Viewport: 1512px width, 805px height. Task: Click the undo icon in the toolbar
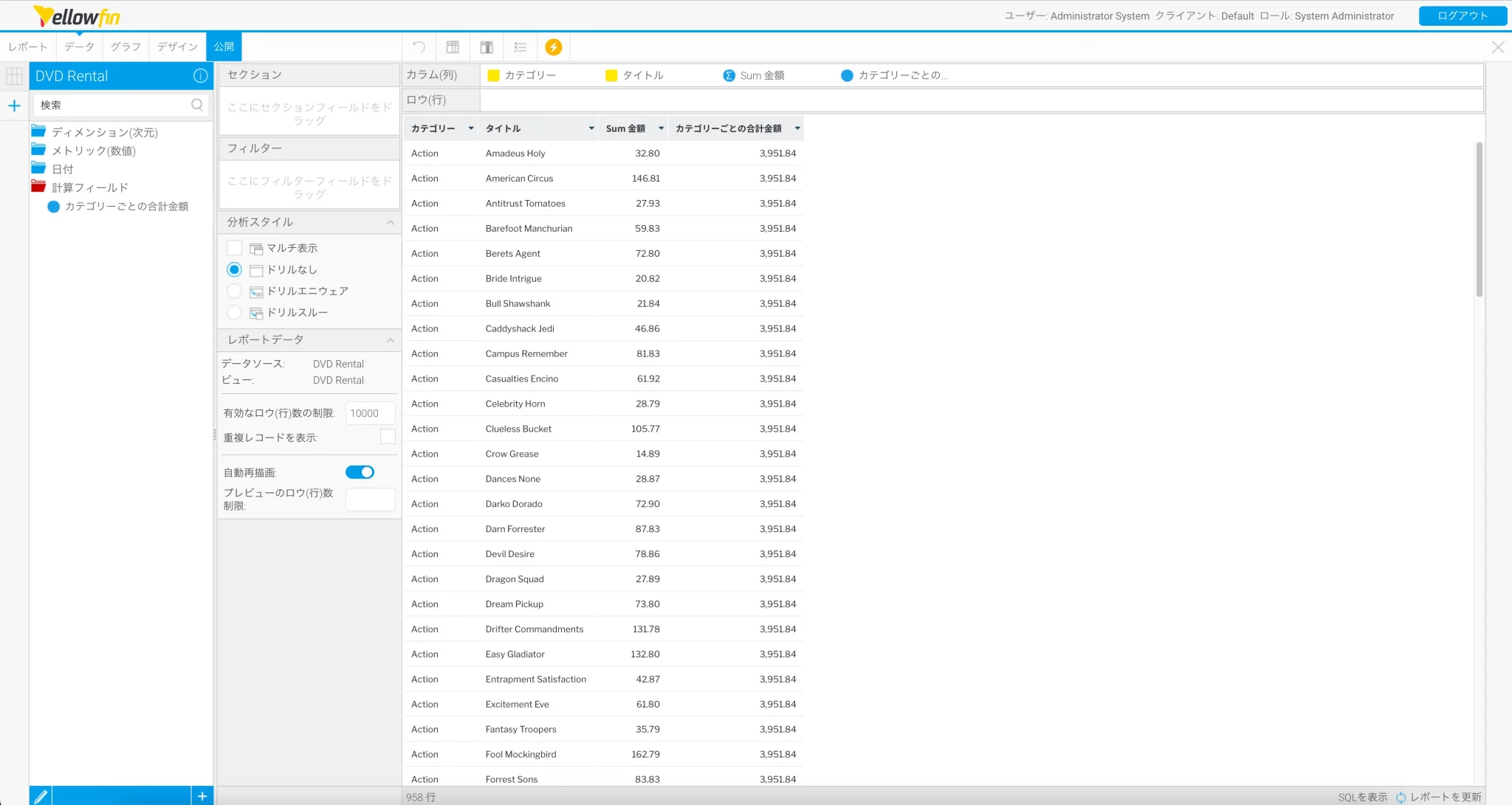[x=419, y=46]
